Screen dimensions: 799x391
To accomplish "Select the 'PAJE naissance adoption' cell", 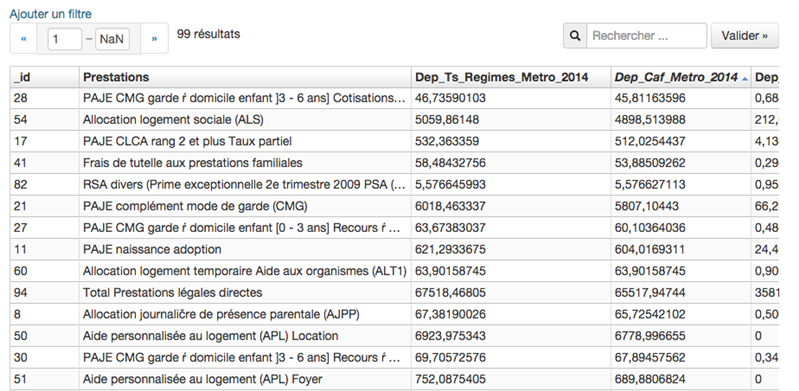I will tap(245, 250).
